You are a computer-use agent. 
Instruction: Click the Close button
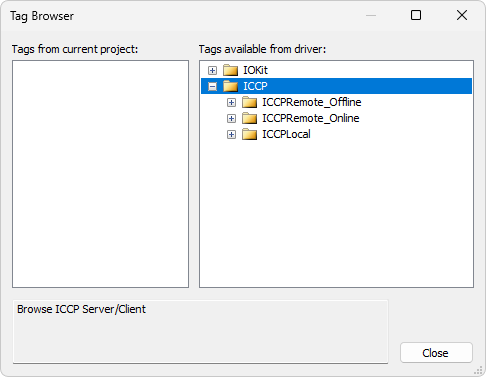pos(436,353)
